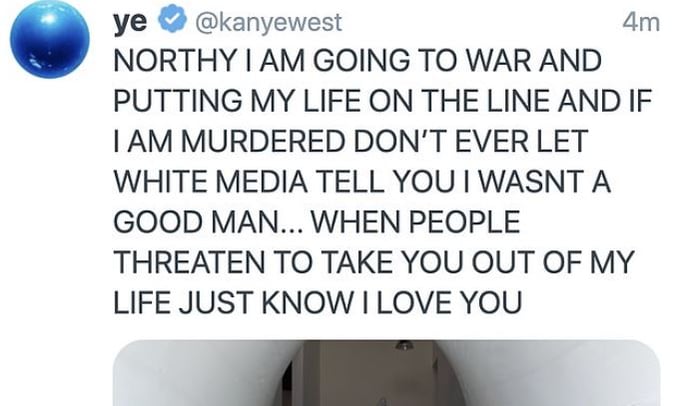The height and width of the screenshot is (406, 675).
Task: Click the 'WHEN PEOPLE' text
Action: coord(415,222)
